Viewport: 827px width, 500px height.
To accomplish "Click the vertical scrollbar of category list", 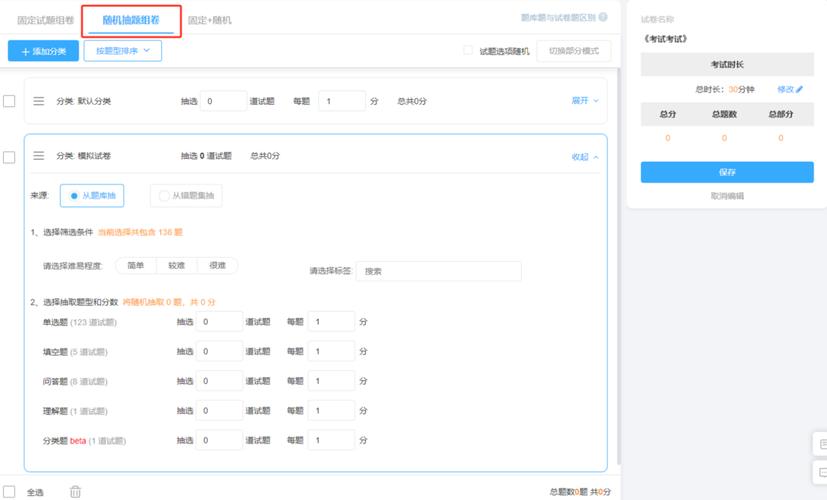I will coord(618,264).
